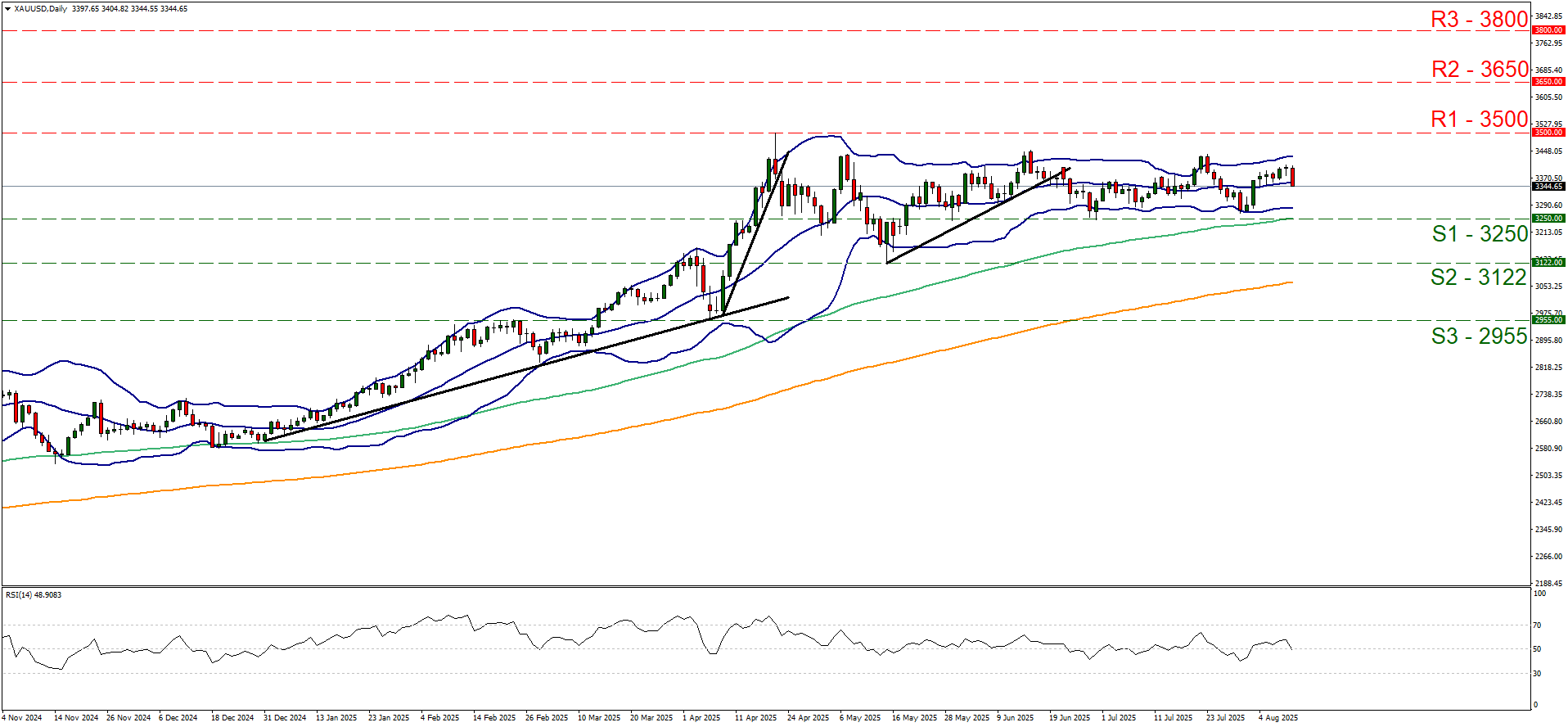Select the S1 - 3250 support label
Screen dimensions: 1568x727
click(1480, 234)
